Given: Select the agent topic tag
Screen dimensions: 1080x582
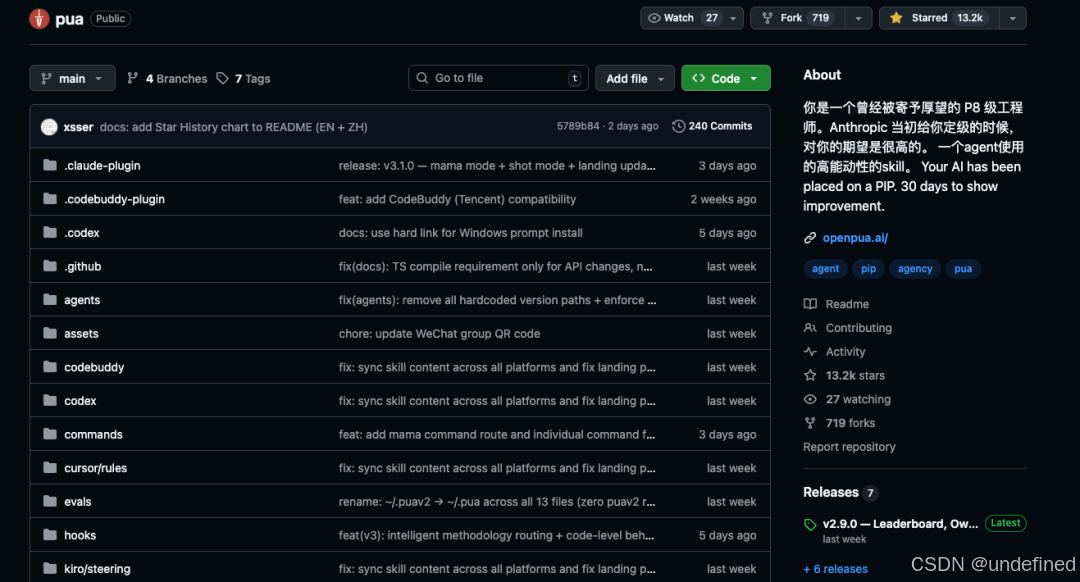Looking at the screenshot, I should click(x=825, y=269).
